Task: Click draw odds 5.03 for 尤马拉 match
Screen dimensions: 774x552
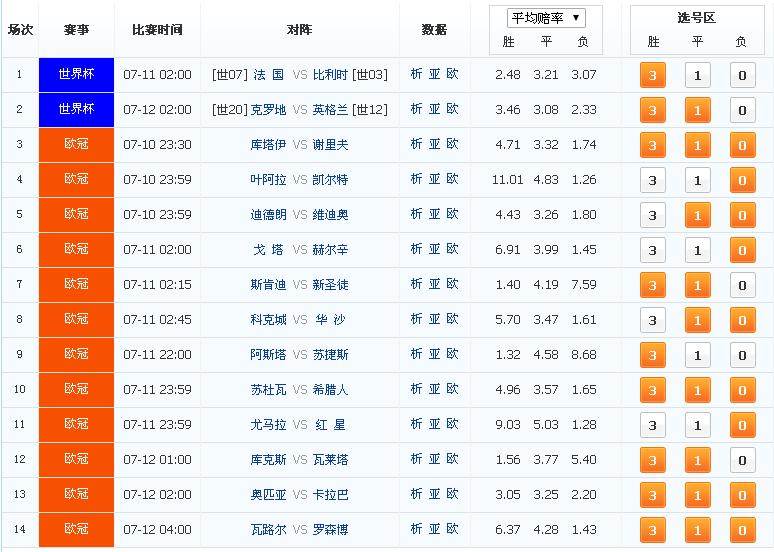Action: [546, 425]
